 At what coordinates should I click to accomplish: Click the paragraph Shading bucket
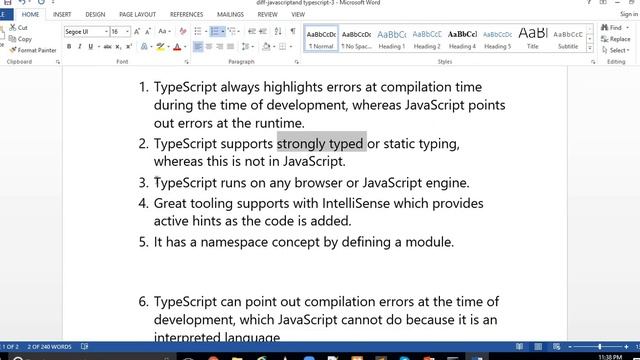[x=267, y=47]
